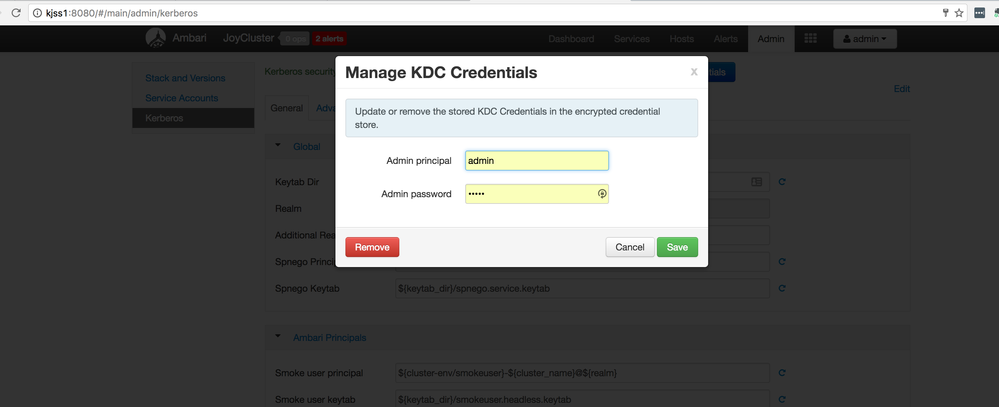This screenshot has height=407, width=999.
Task: Reload the page with browser refresh icon
Action: pyautogui.click(x=16, y=12)
